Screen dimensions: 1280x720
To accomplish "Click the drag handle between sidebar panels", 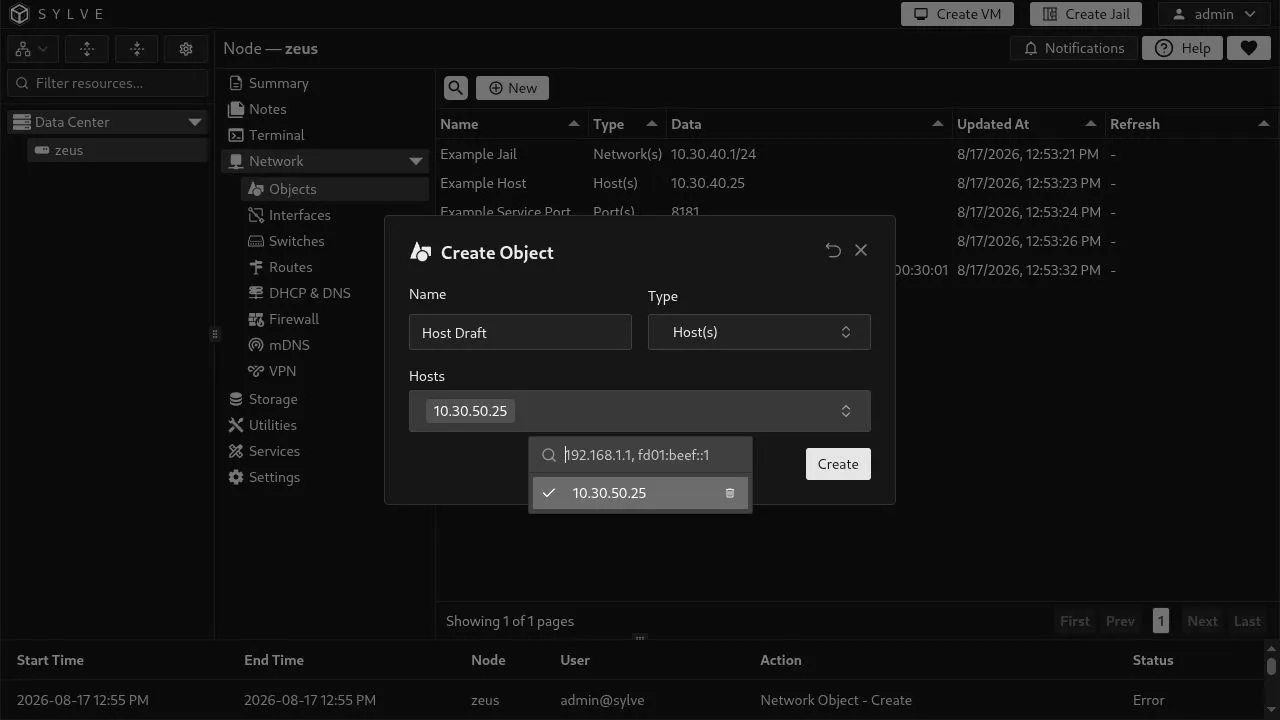I will pyautogui.click(x=214, y=334).
